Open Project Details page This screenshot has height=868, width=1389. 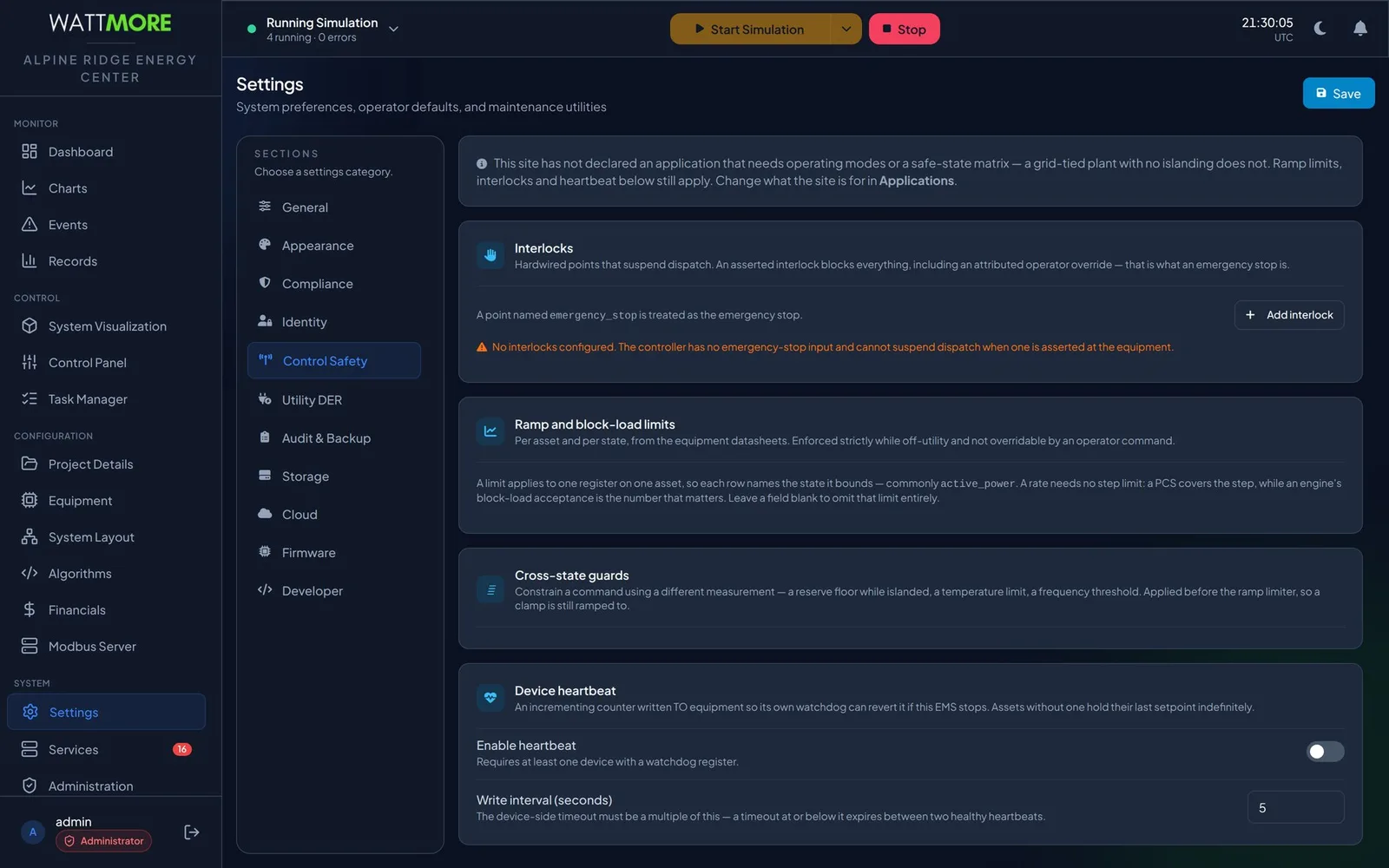point(106,464)
